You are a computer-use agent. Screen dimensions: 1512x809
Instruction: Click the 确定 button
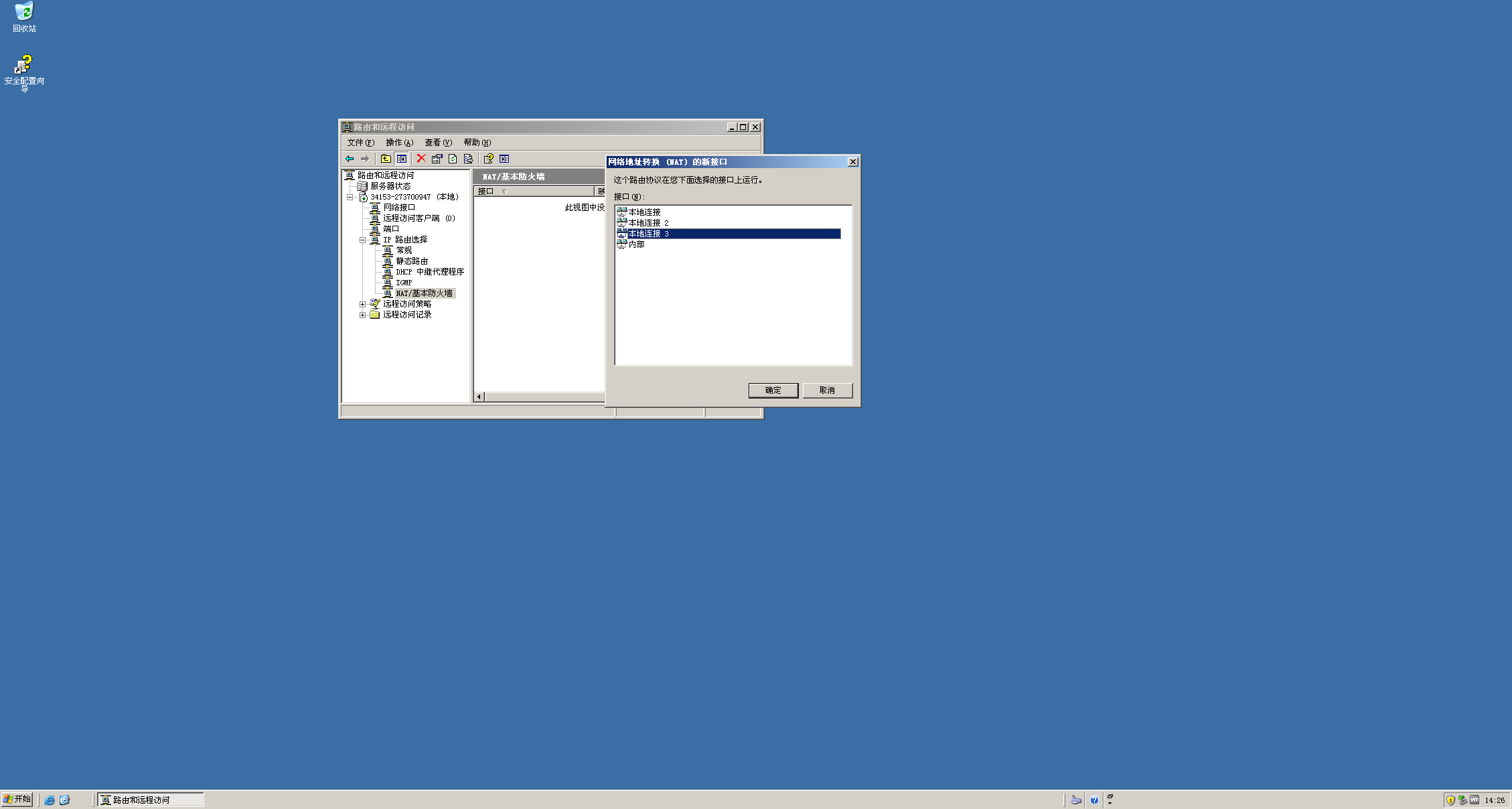pyautogui.click(x=773, y=390)
